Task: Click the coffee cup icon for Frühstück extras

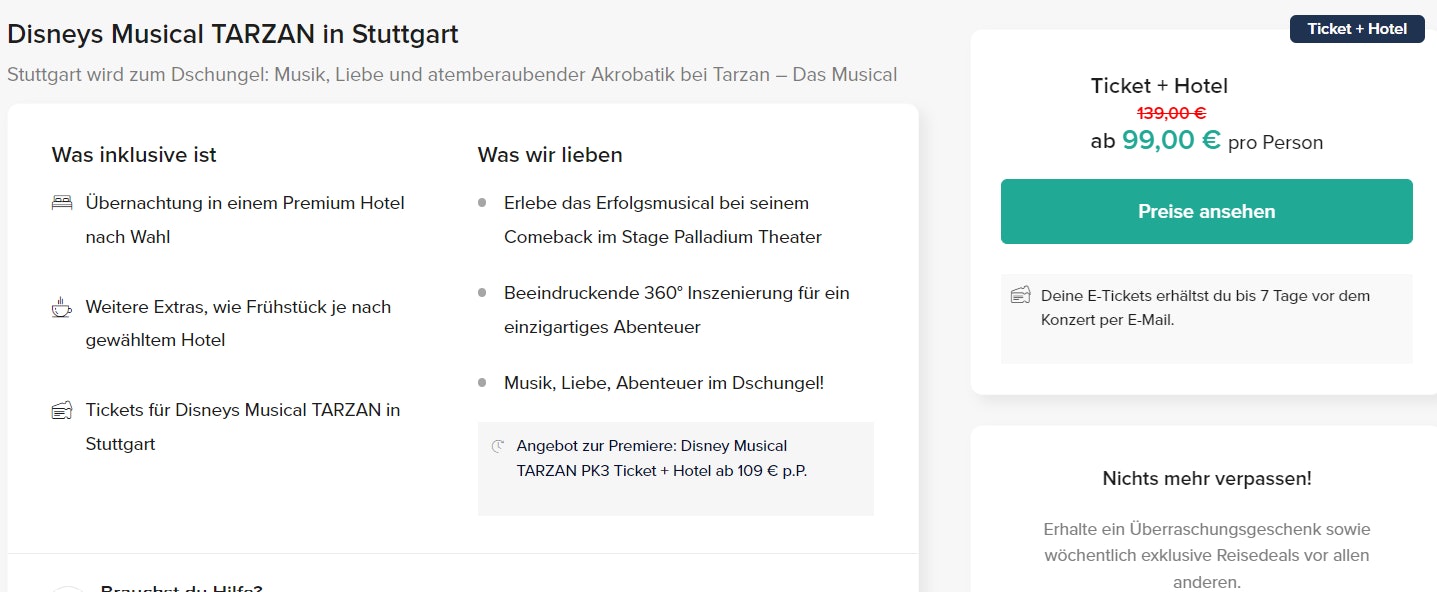Action: 62,307
